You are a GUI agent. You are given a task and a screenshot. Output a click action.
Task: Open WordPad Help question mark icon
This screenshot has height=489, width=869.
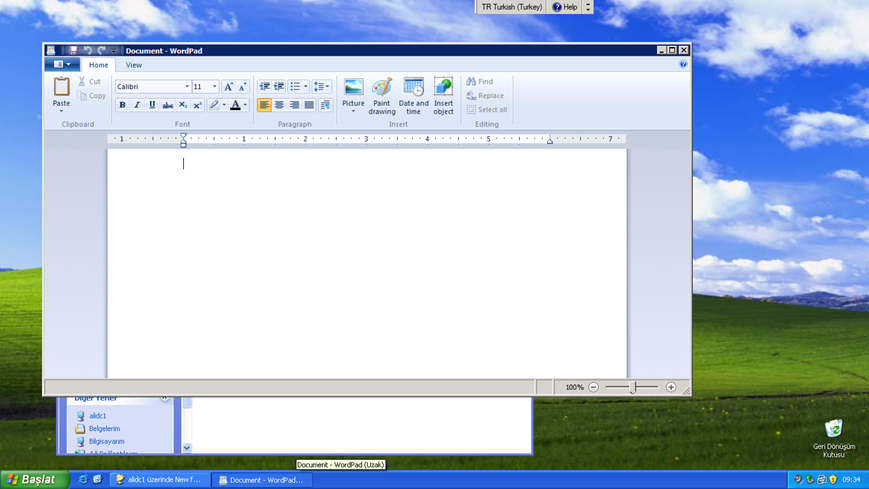683,64
